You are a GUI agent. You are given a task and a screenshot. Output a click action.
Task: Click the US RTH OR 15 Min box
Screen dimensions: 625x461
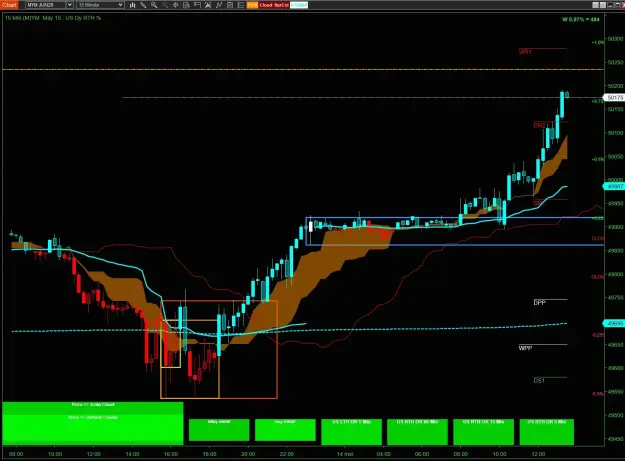tap(483, 432)
